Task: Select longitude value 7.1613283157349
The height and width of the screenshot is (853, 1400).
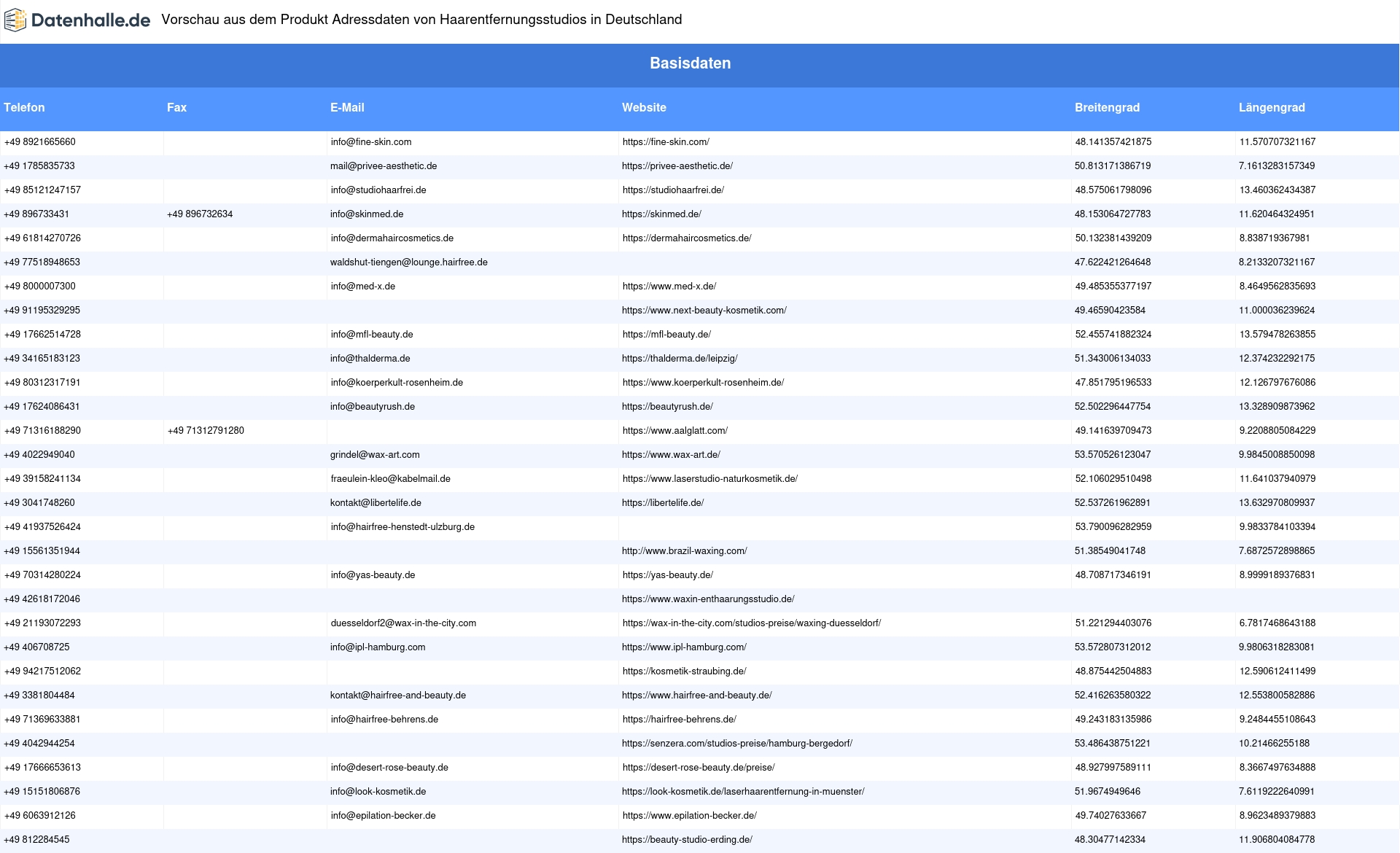Action: [1277, 166]
